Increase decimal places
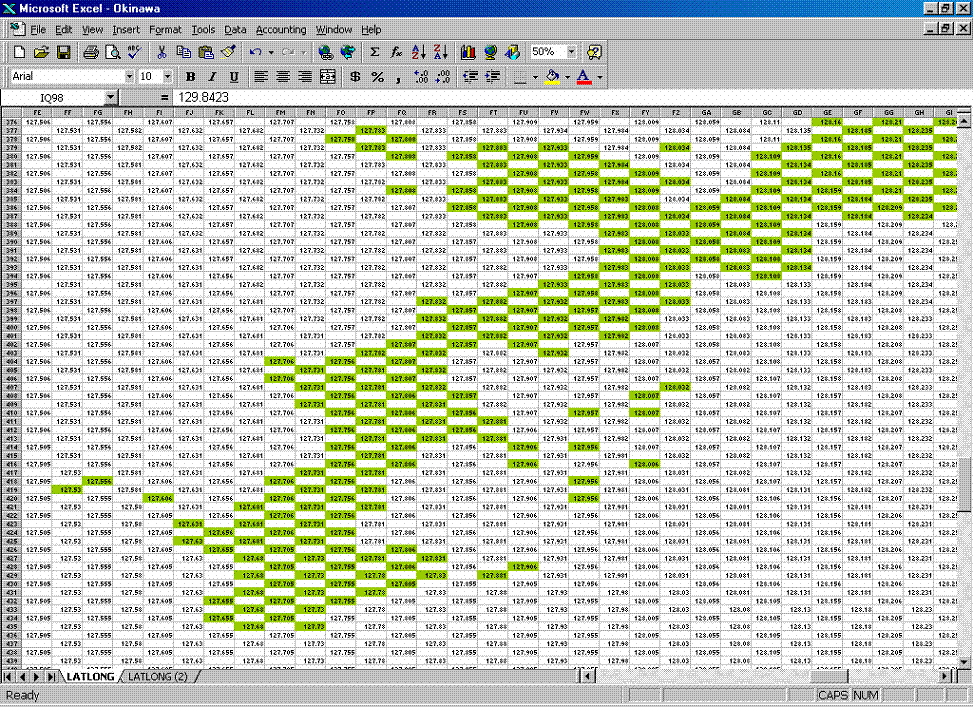This screenshot has width=973, height=707. point(421,76)
